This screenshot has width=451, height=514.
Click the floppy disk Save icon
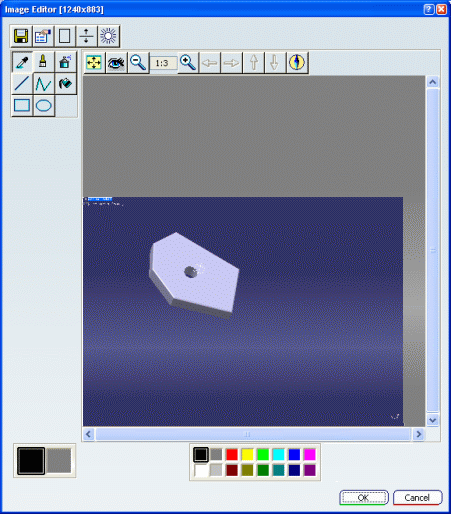(x=21, y=36)
